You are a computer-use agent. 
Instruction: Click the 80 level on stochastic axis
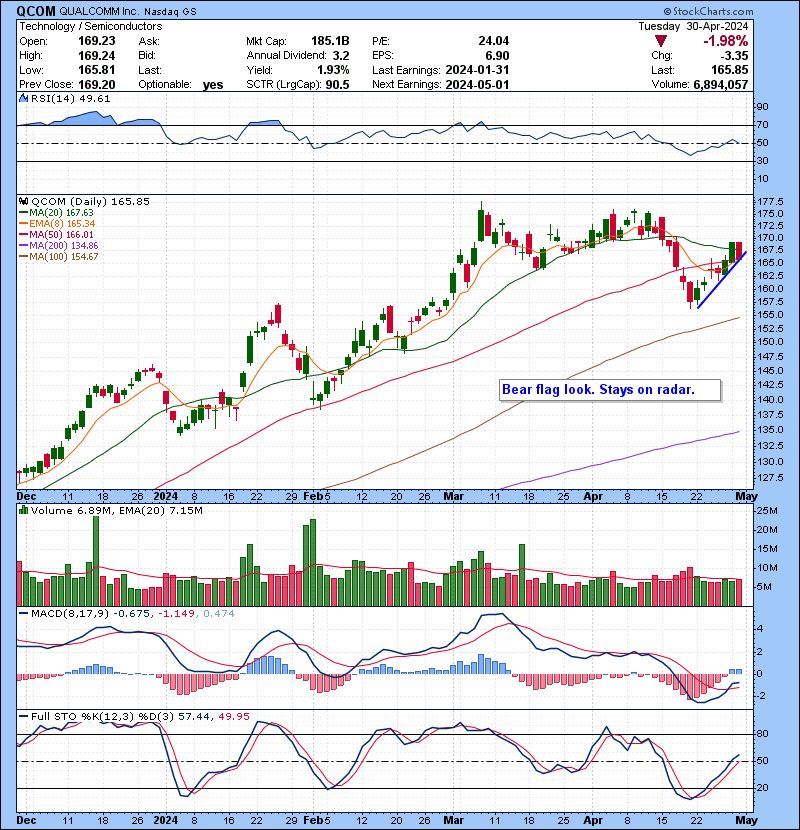[x=763, y=734]
